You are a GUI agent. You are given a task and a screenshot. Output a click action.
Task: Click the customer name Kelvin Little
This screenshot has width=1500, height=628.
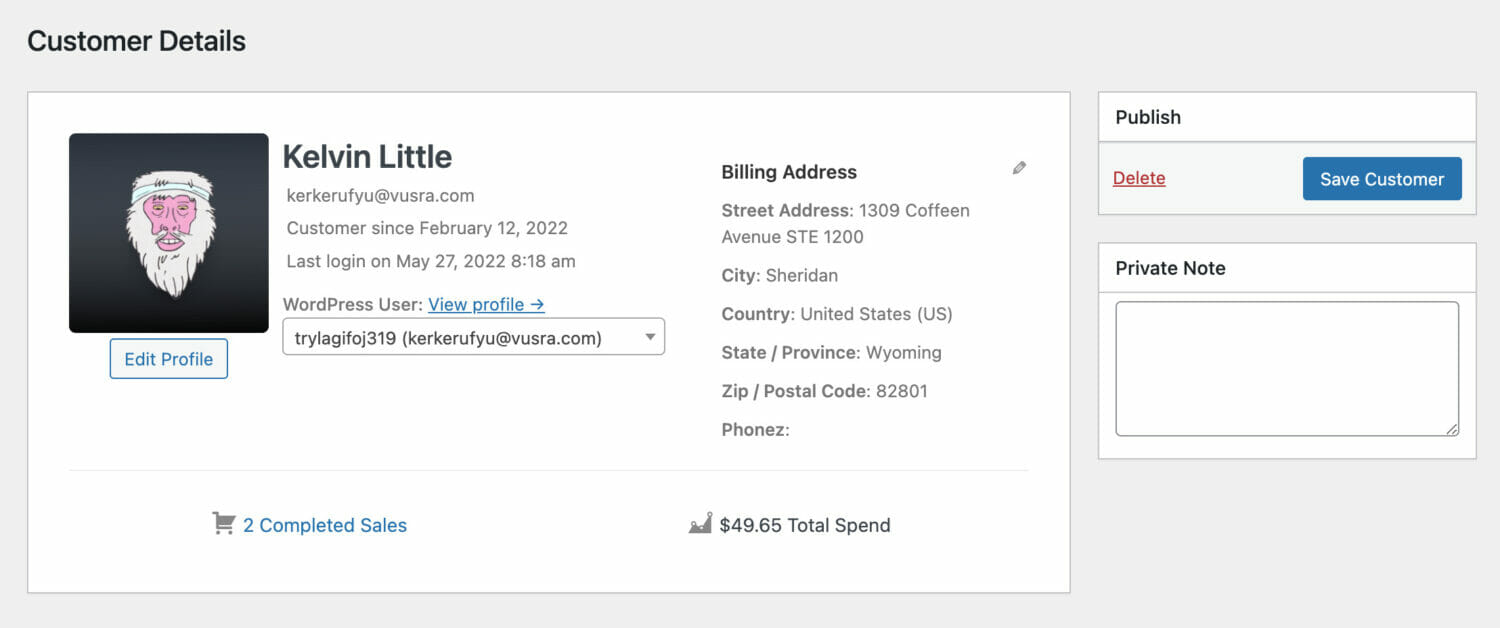click(x=367, y=157)
